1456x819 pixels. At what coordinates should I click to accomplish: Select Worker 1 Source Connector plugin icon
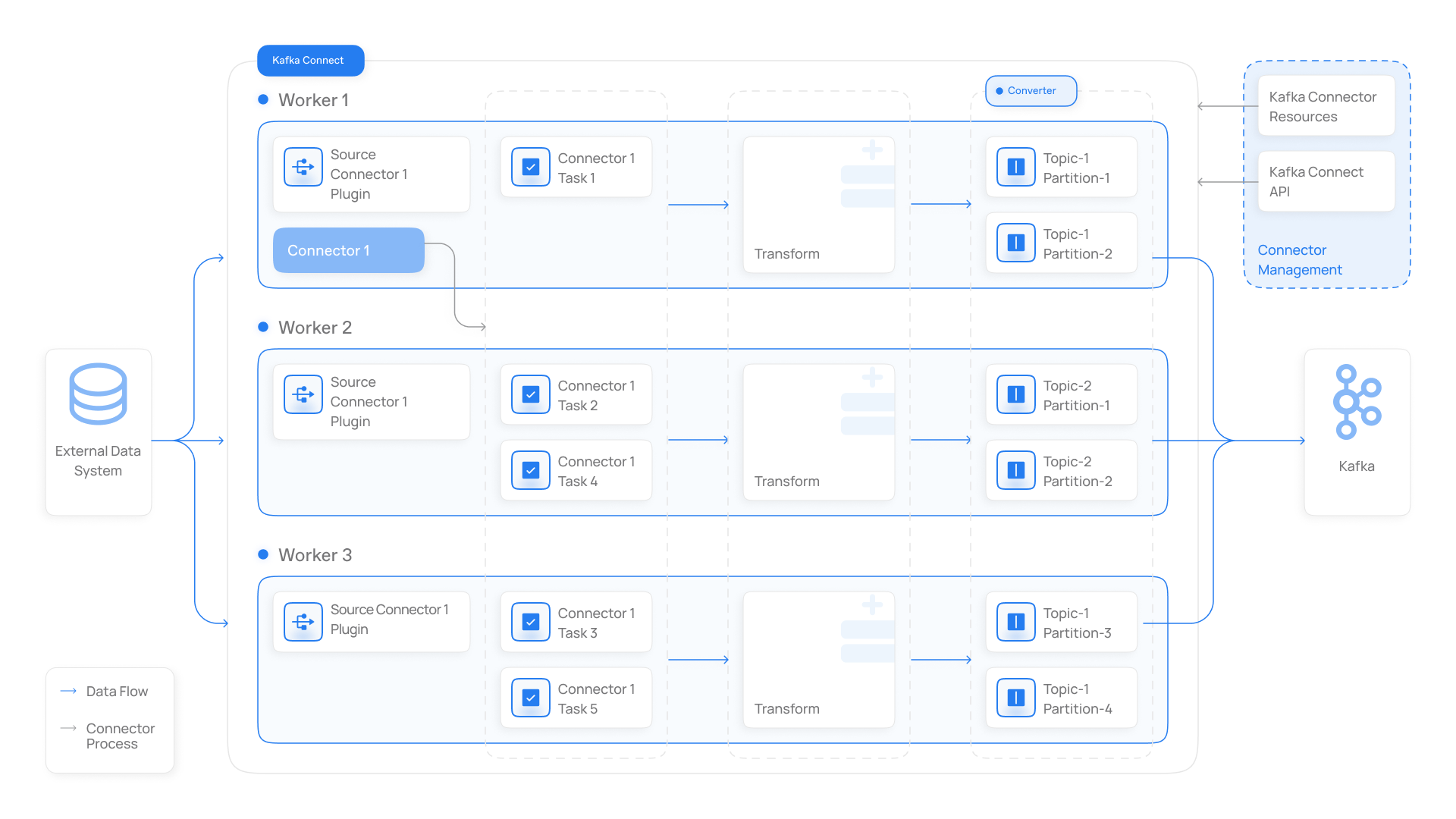(303, 167)
